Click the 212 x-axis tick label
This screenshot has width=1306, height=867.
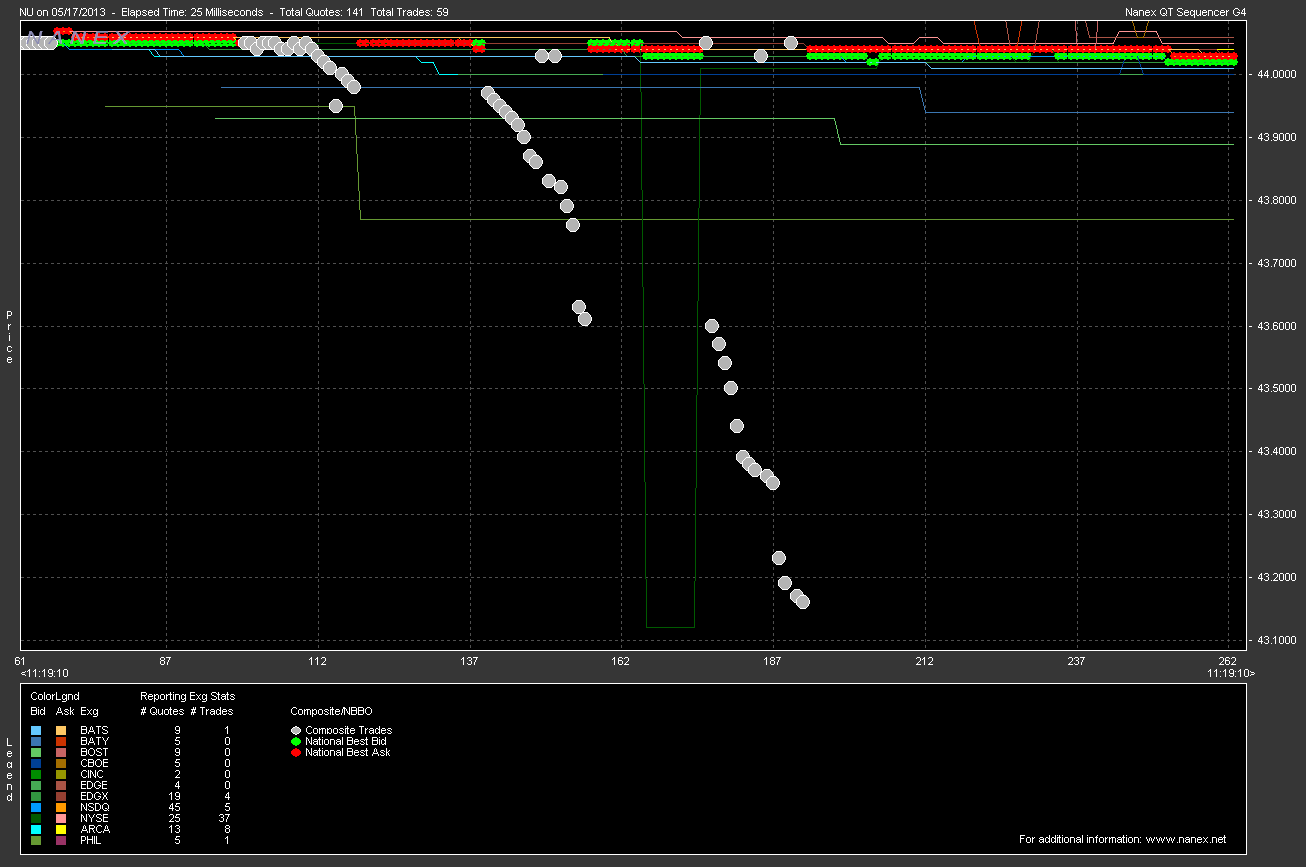[925, 661]
